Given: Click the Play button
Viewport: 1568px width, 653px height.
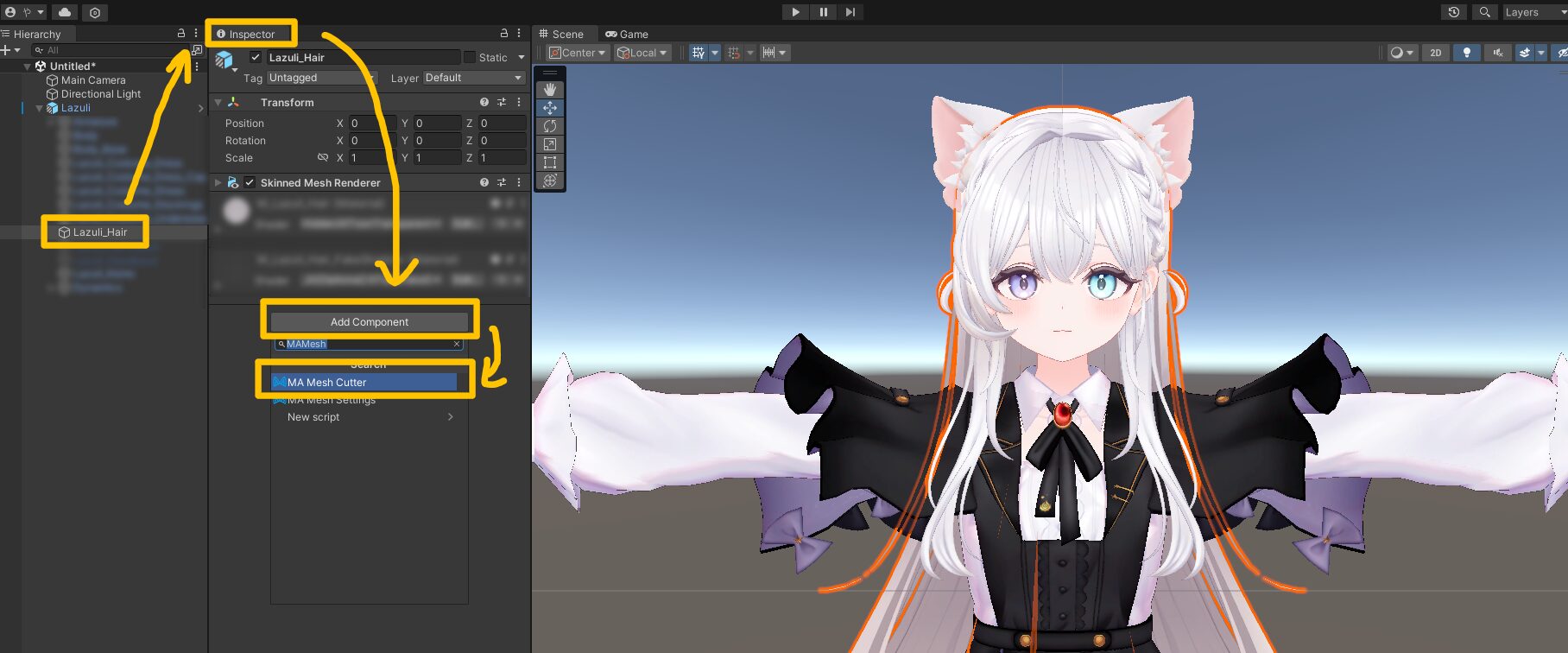Looking at the screenshot, I should tap(795, 12).
